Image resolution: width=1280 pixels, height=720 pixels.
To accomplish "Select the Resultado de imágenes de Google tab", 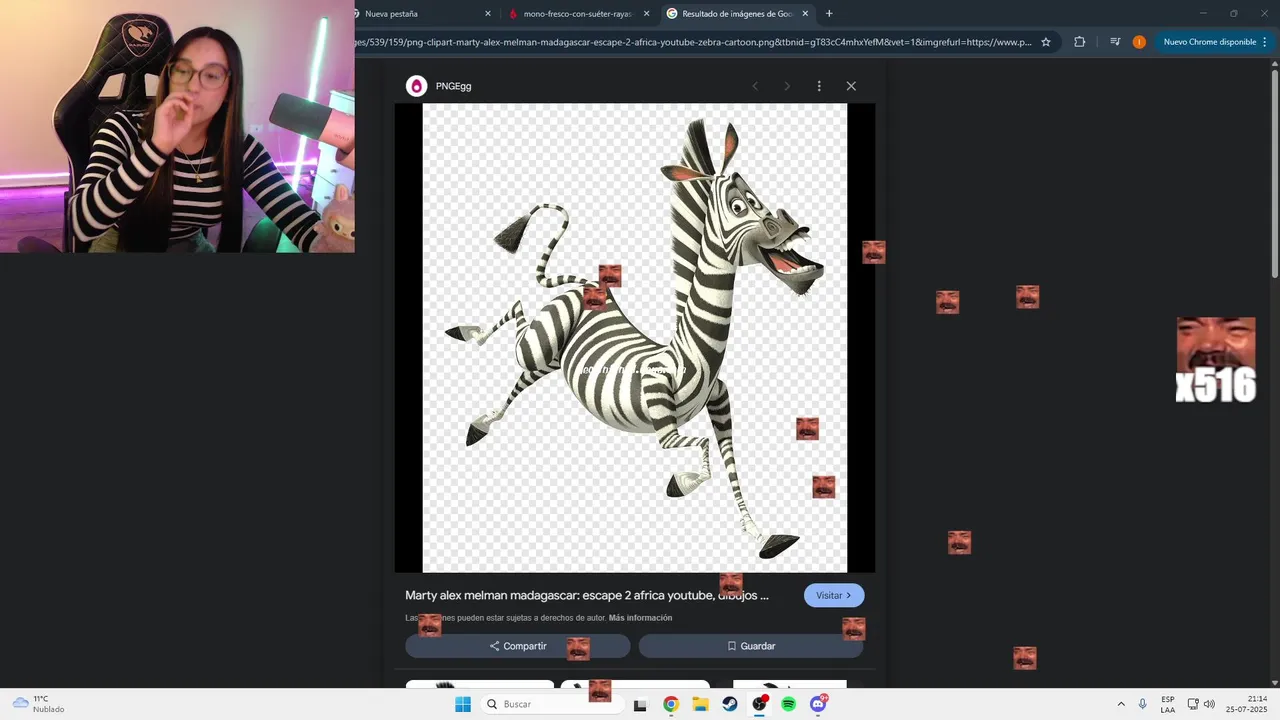I will [737, 14].
